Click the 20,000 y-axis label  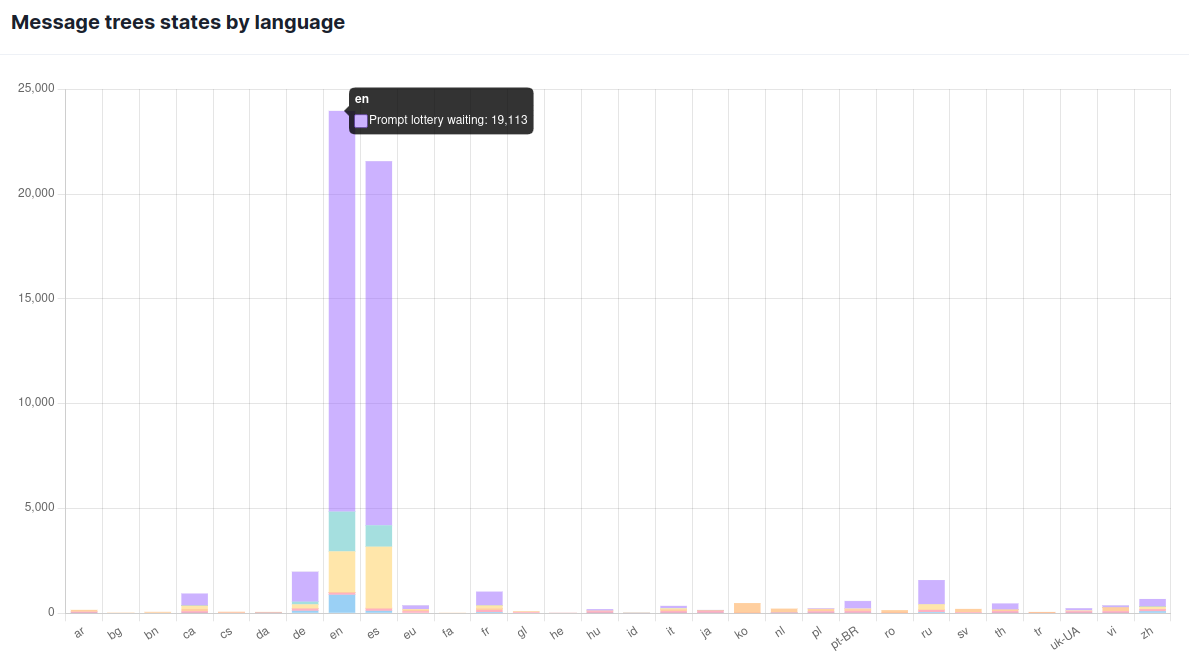click(x=36, y=193)
